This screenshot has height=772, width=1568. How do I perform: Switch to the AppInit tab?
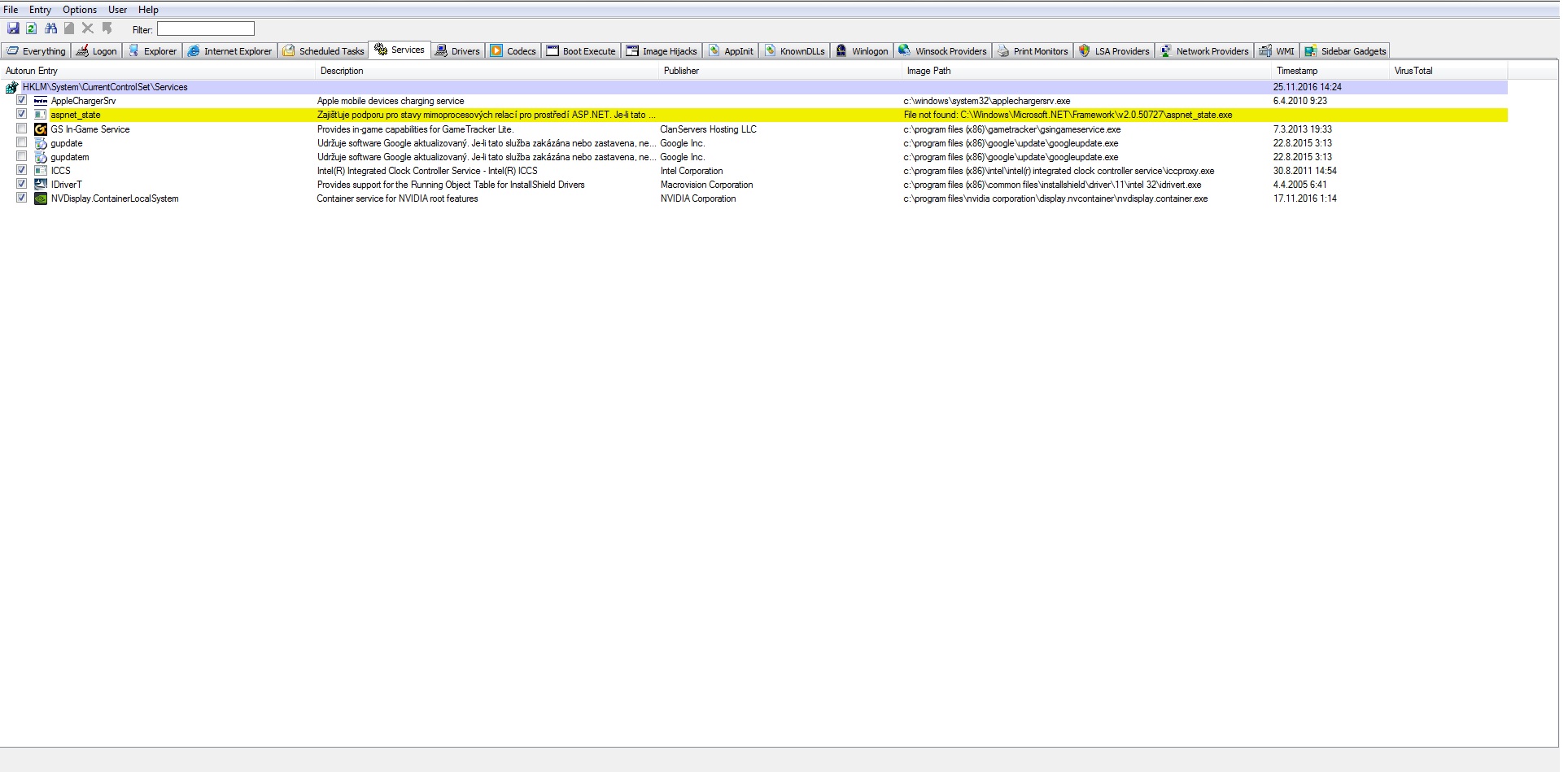(731, 51)
